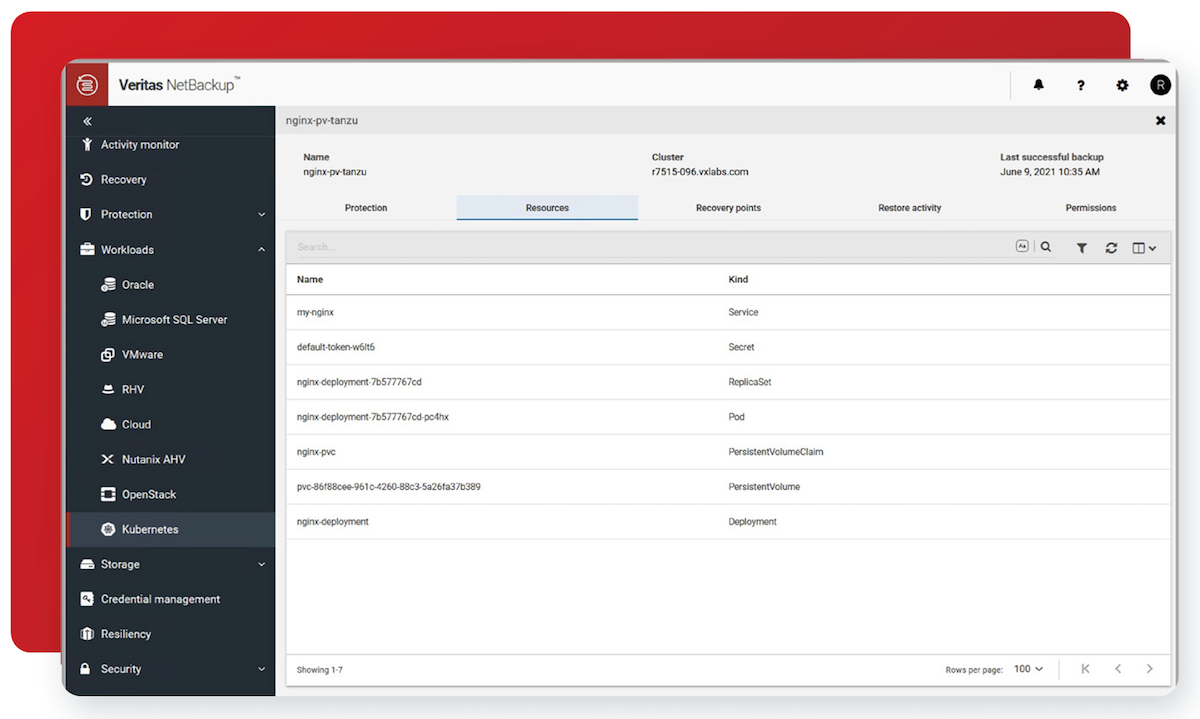
Task: Click the Secret kind cell
Action: (x=741, y=347)
